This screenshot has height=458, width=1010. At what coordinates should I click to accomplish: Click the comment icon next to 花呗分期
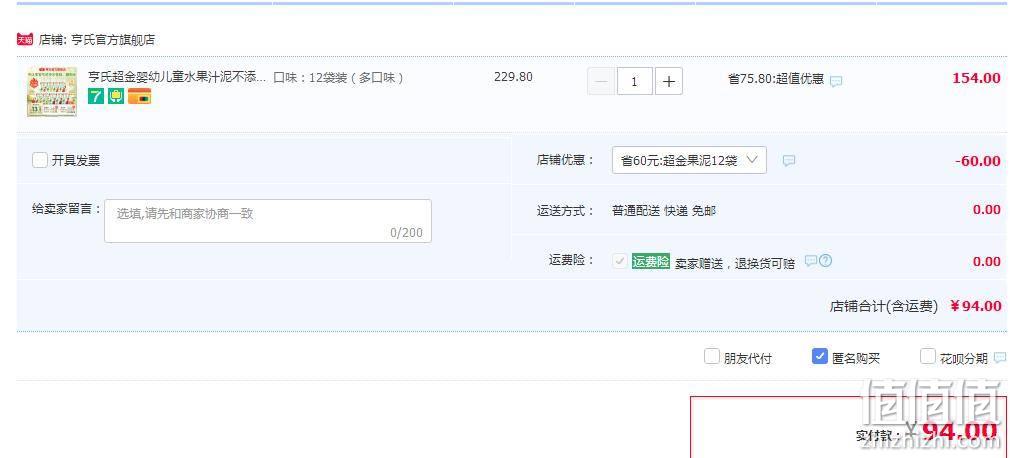pyautogui.click(x=1000, y=358)
